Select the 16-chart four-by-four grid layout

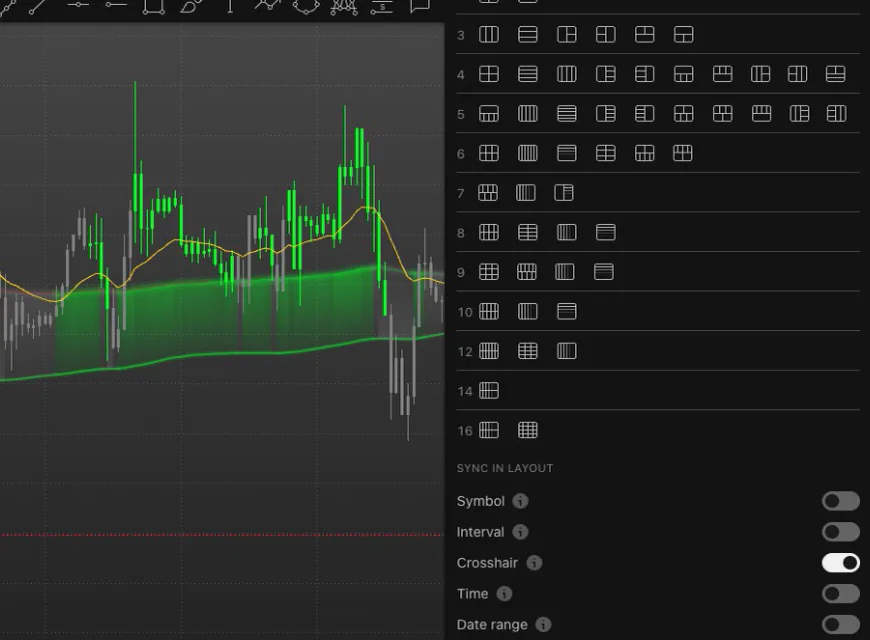coord(528,430)
